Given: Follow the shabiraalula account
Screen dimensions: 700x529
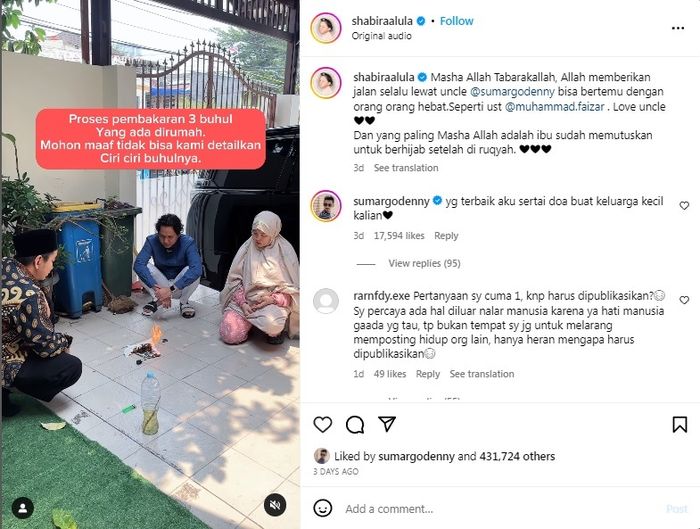Looking at the screenshot, I should click(x=456, y=21).
